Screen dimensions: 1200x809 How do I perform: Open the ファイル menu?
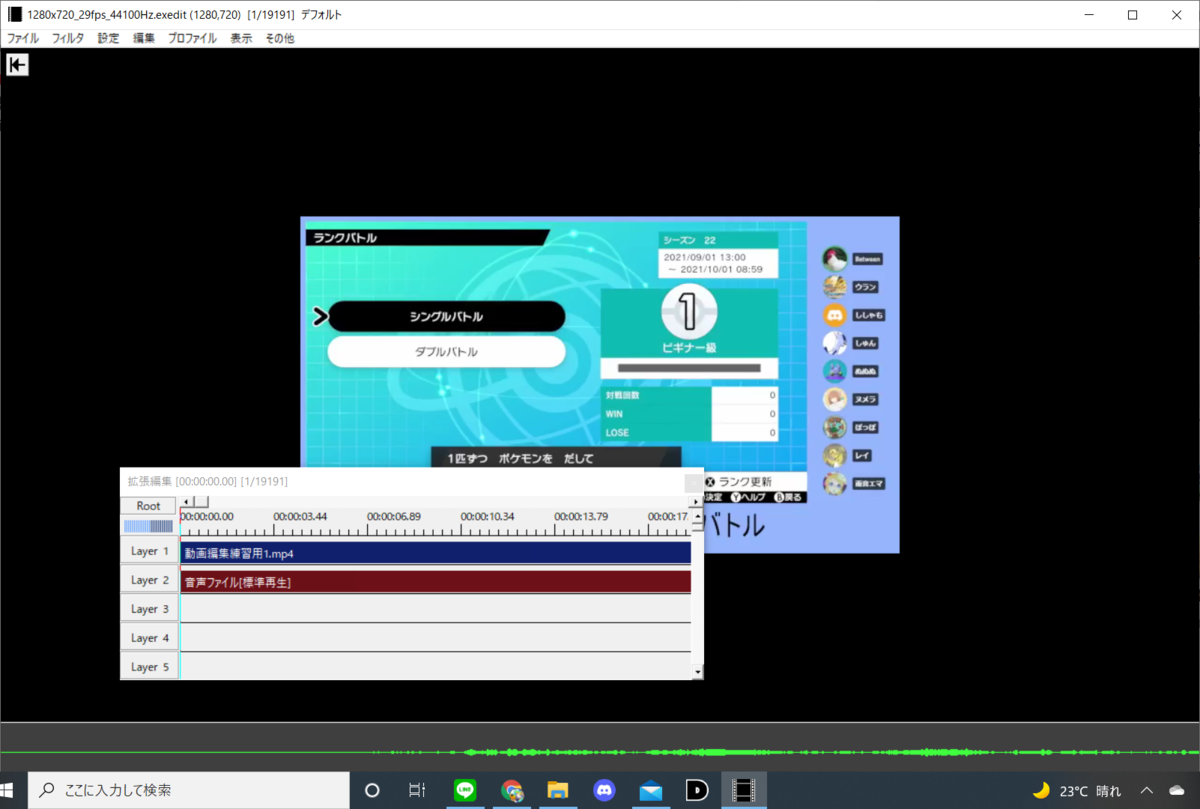tap(22, 38)
